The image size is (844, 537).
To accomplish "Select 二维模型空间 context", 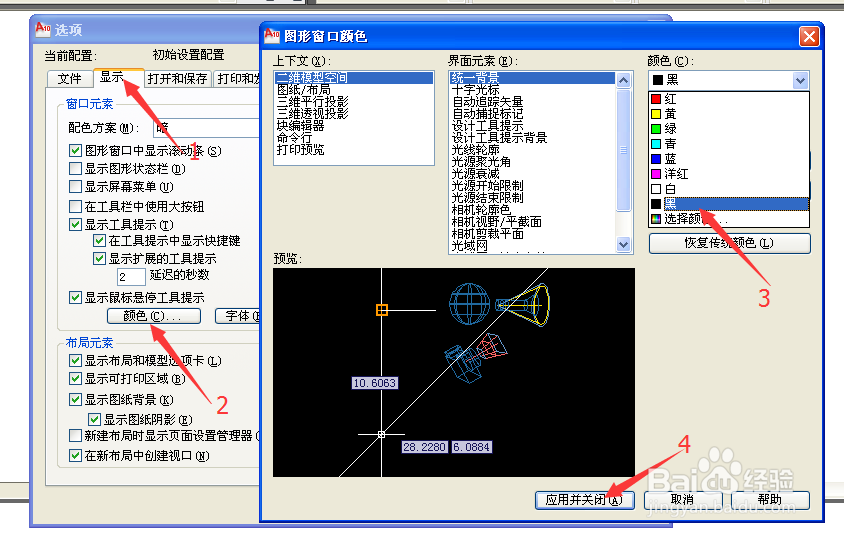I will click(x=354, y=78).
